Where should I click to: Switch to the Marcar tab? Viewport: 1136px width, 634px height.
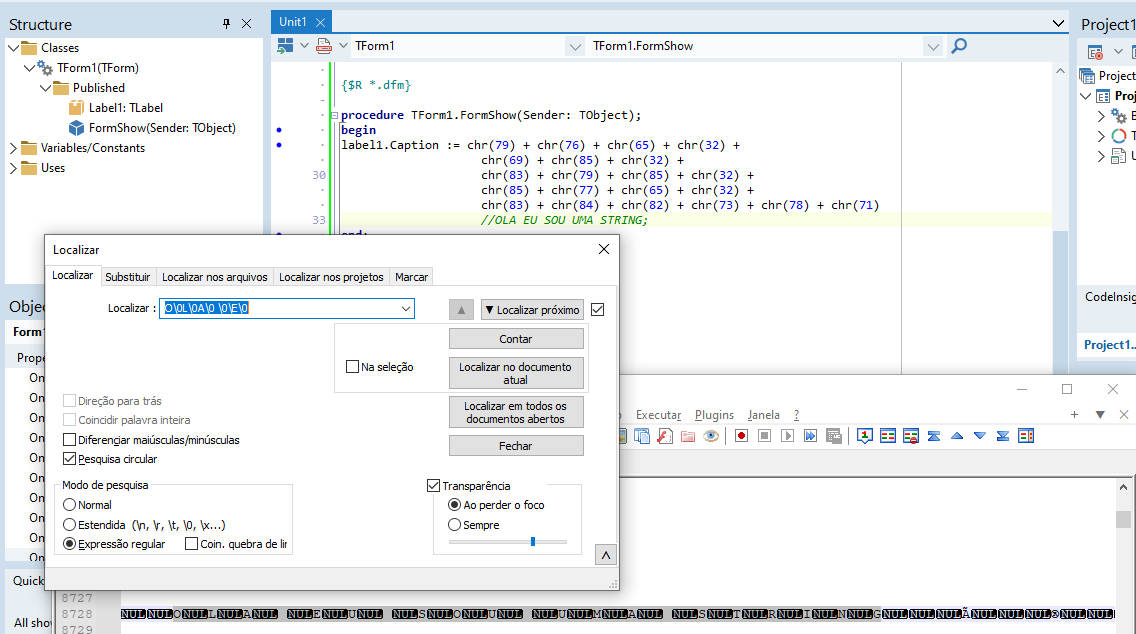point(412,277)
